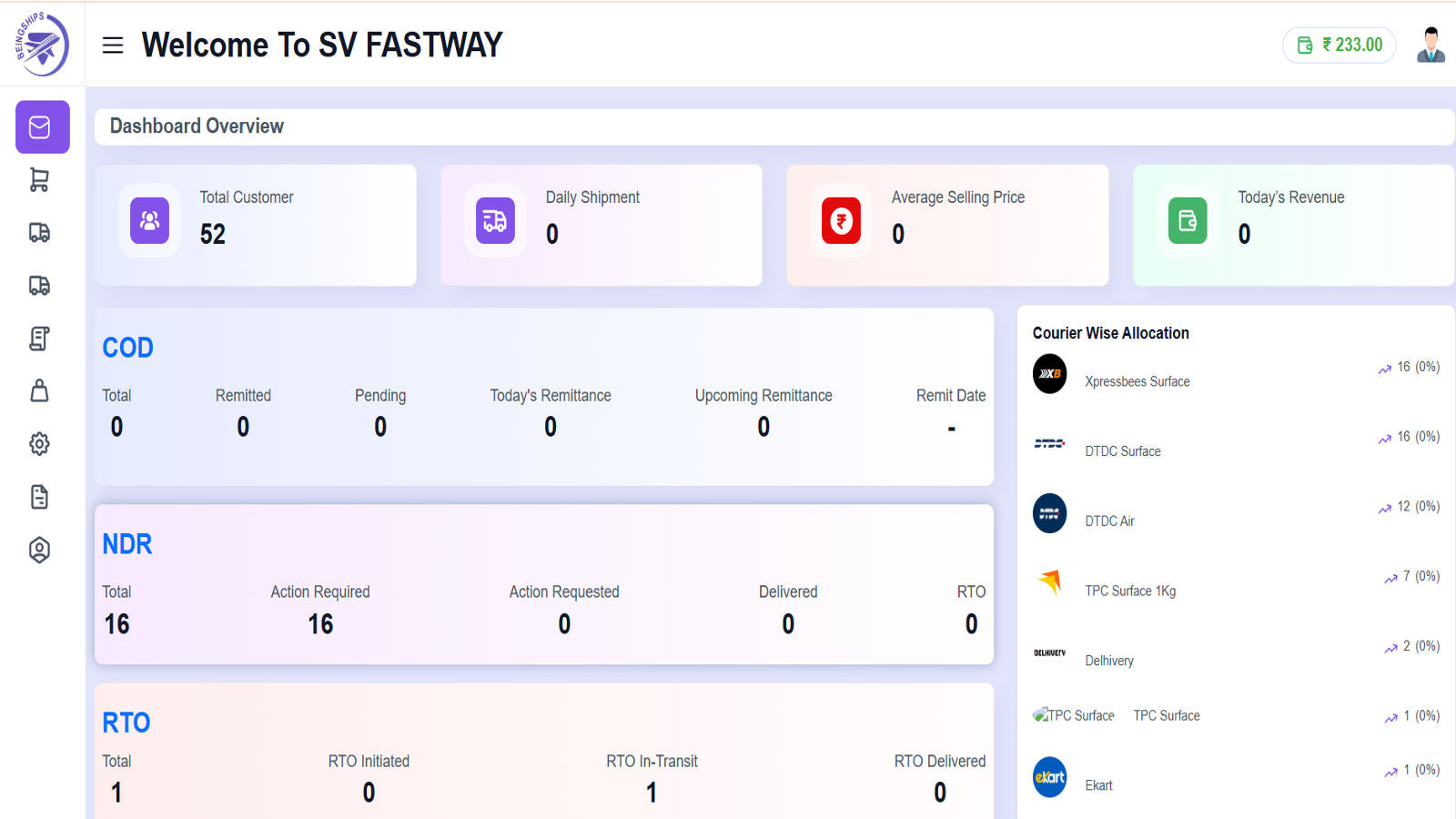Screen dimensions: 1456x819
Task: Open the document file sidebar icon
Action: (x=39, y=497)
